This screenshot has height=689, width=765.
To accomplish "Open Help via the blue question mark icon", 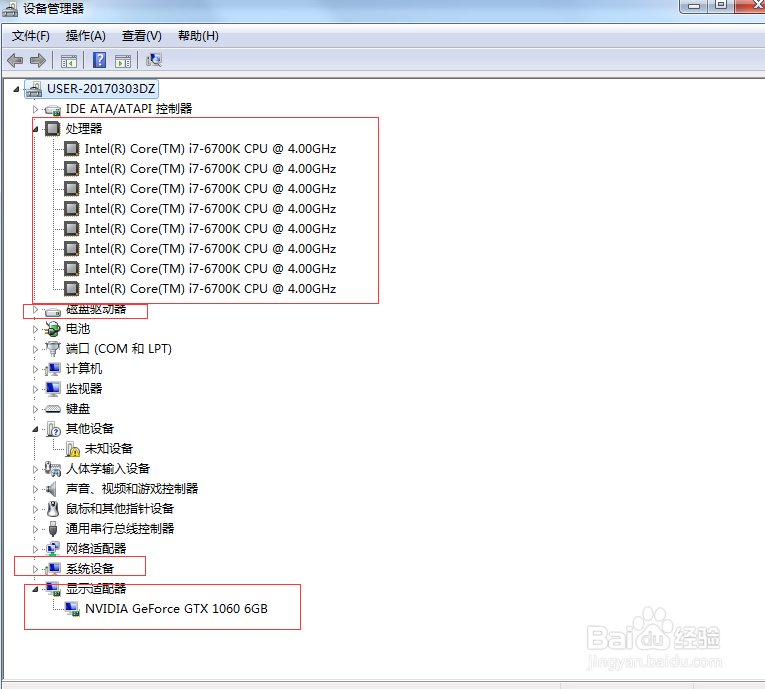I will pos(100,60).
